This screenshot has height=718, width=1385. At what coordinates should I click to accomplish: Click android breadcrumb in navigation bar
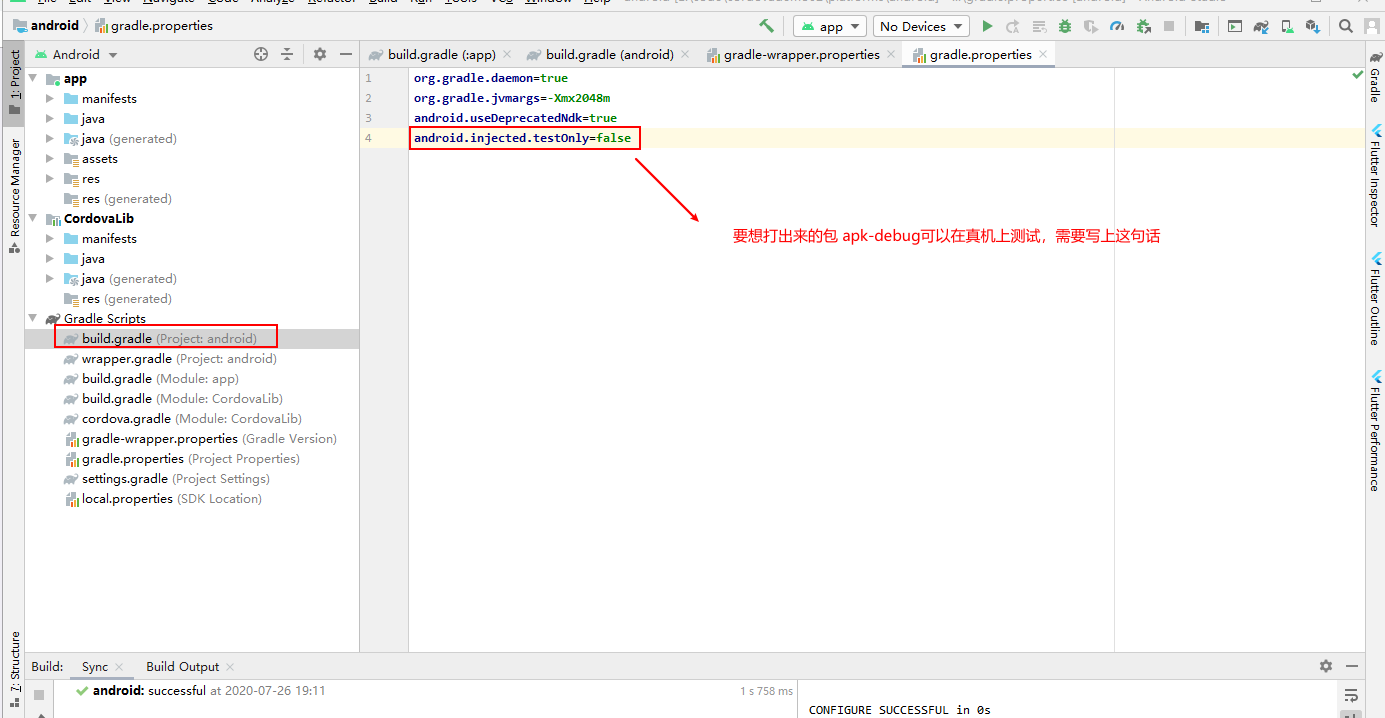pos(46,25)
